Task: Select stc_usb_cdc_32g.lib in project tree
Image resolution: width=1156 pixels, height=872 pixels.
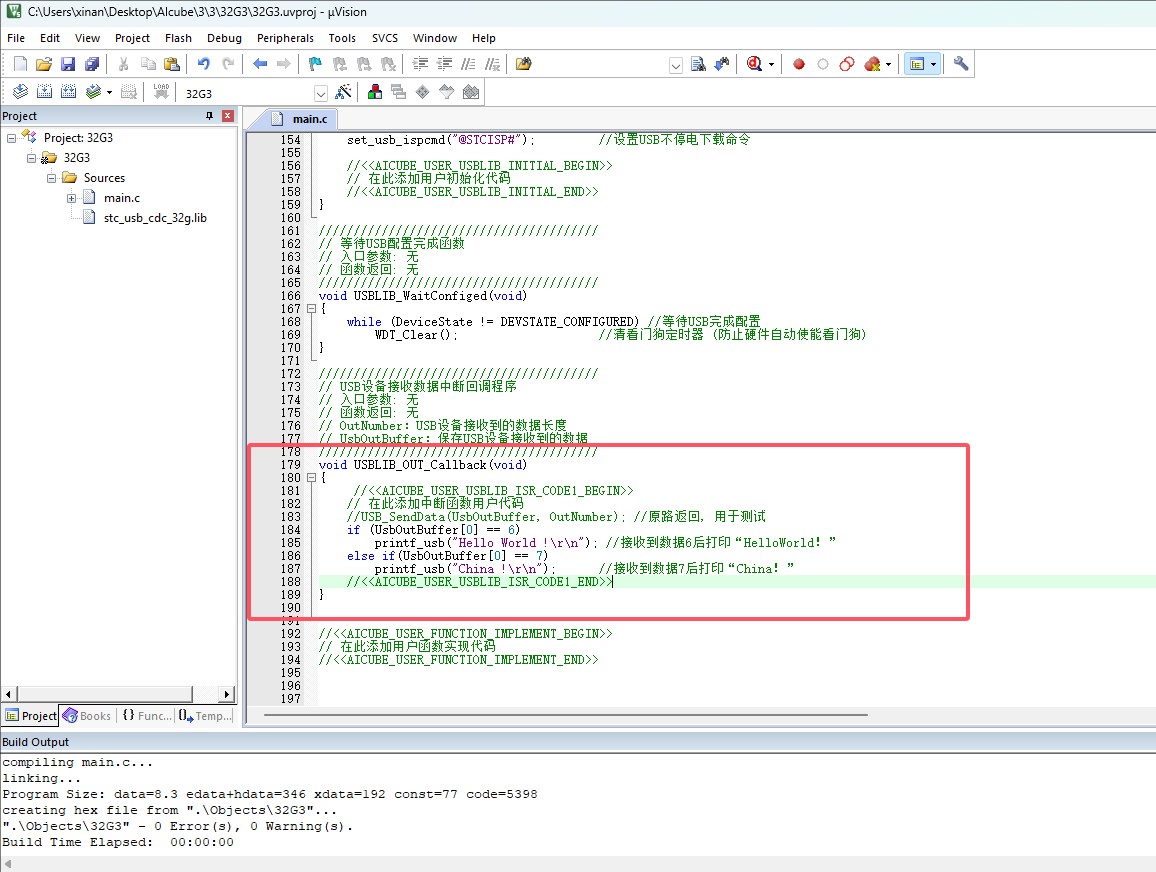Action: [x=155, y=217]
